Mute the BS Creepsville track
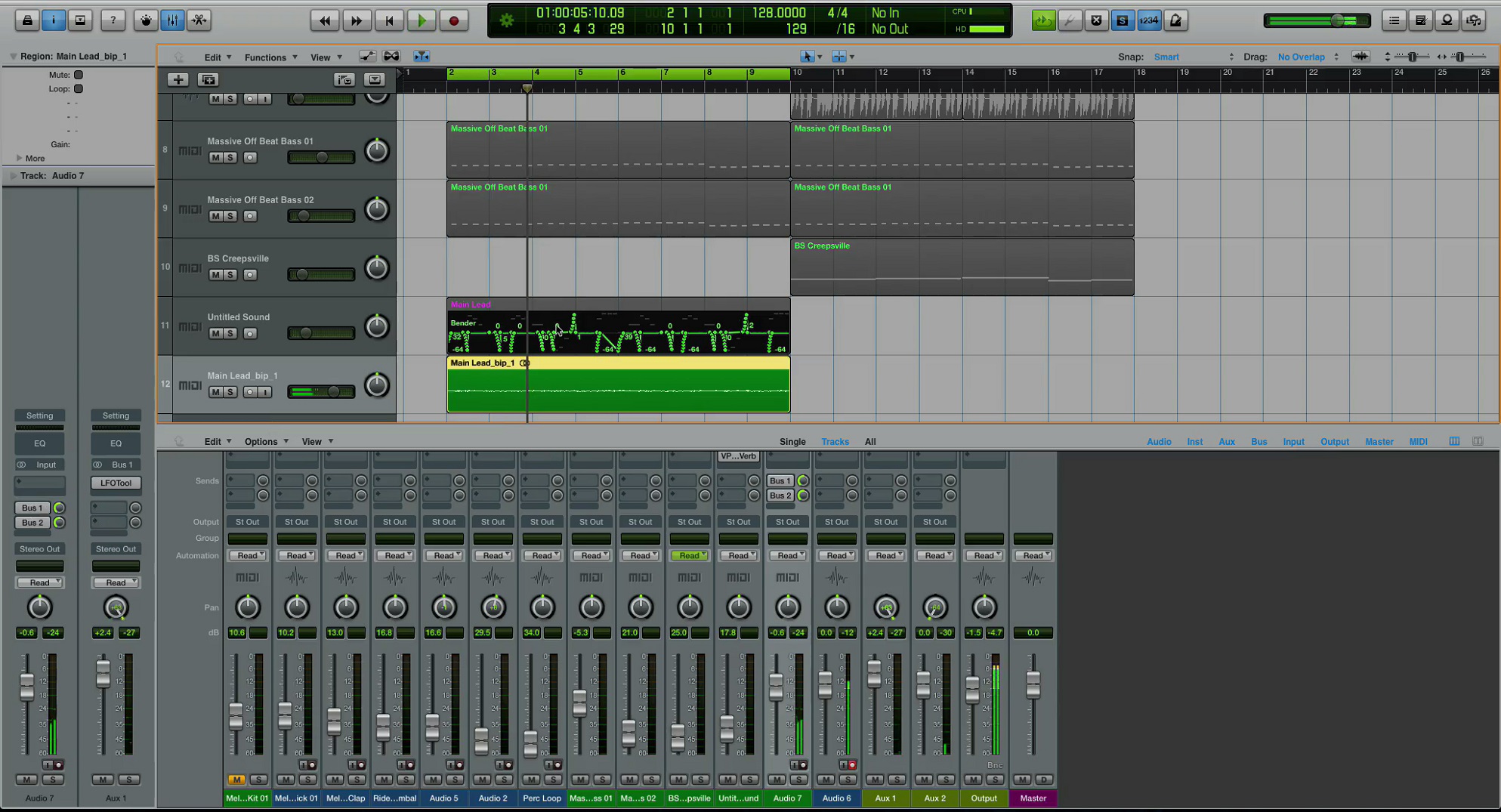1501x812 pixels. 215,275
